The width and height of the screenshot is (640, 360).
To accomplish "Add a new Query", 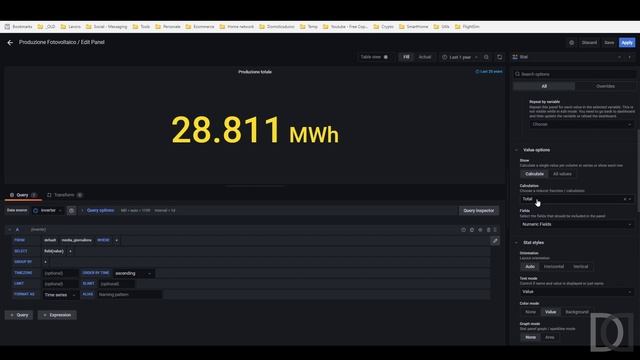I will [x=19, y=315].
